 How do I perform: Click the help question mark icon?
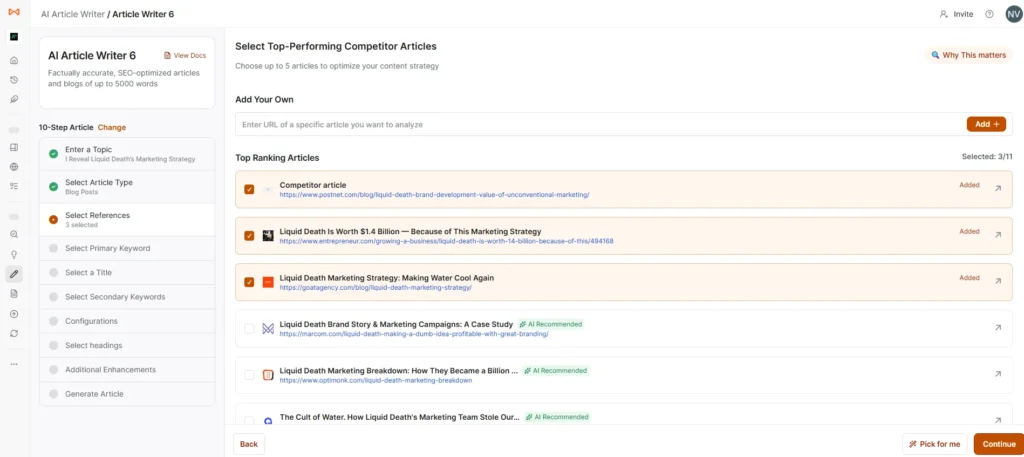coord(989,14)
